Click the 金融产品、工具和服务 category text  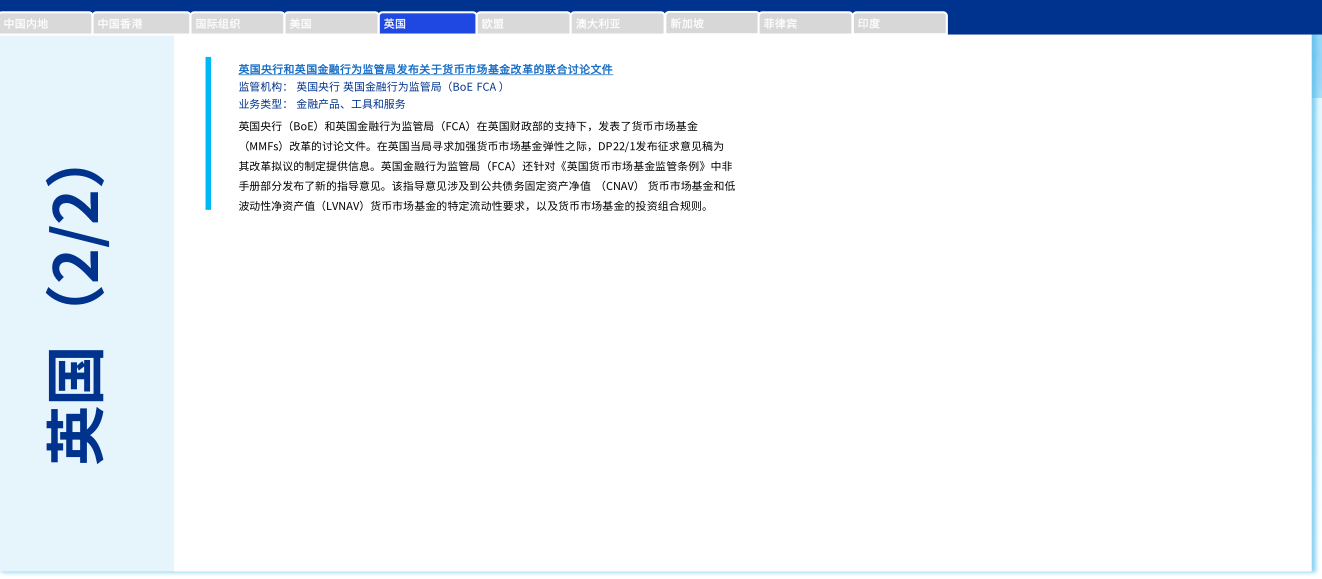tap(351, 104)
